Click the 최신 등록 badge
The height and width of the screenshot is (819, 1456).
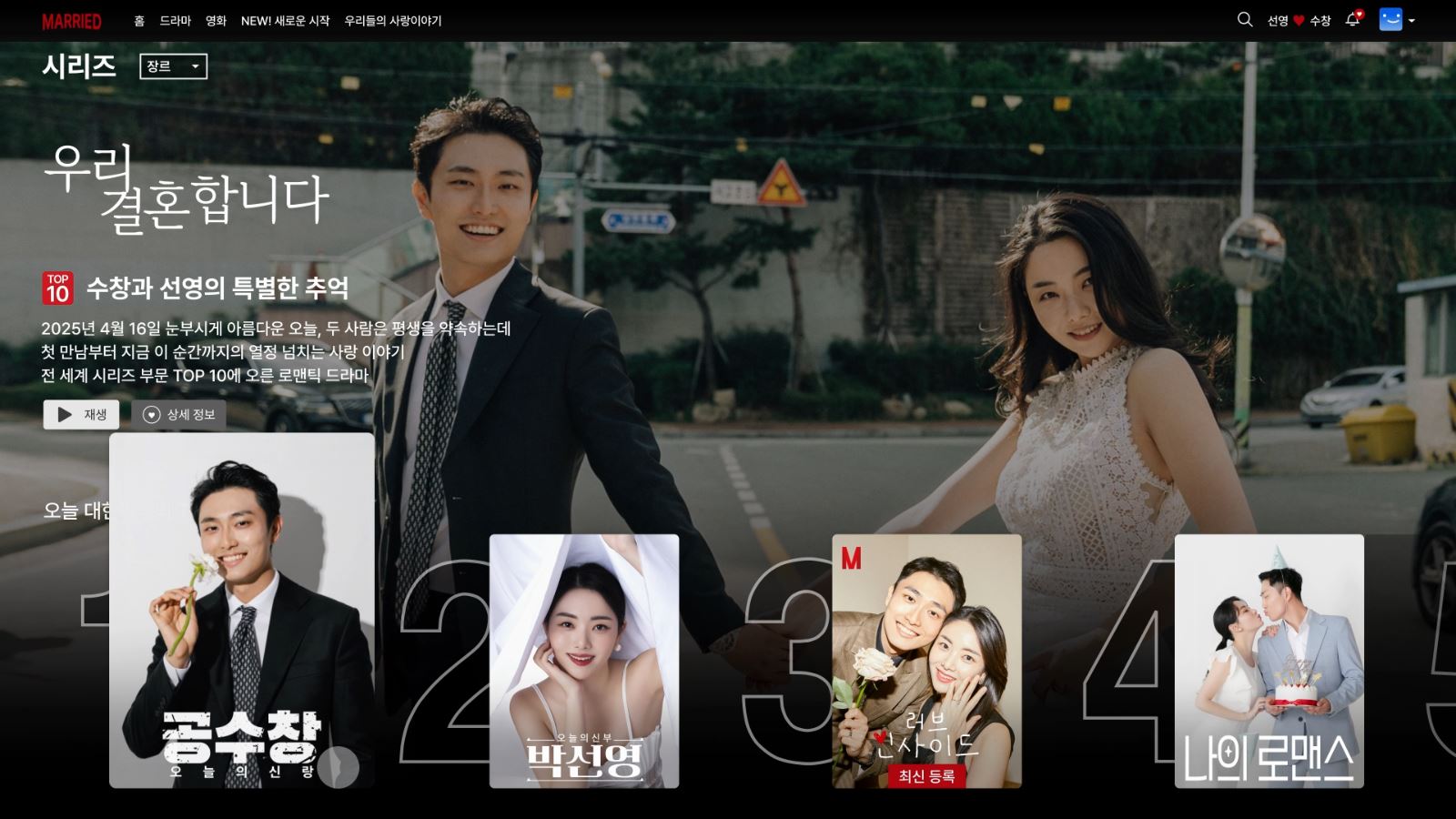(926, 776)
